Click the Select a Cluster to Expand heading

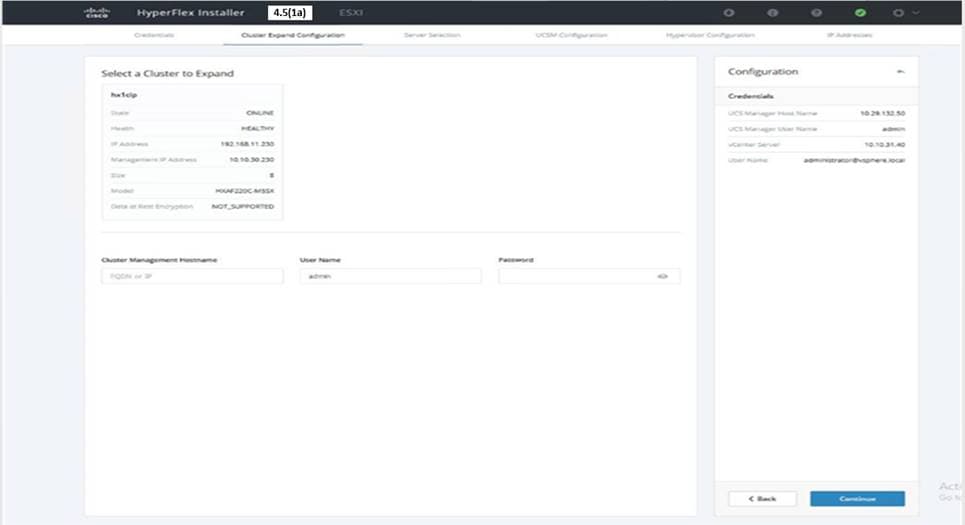pos(167,73)
